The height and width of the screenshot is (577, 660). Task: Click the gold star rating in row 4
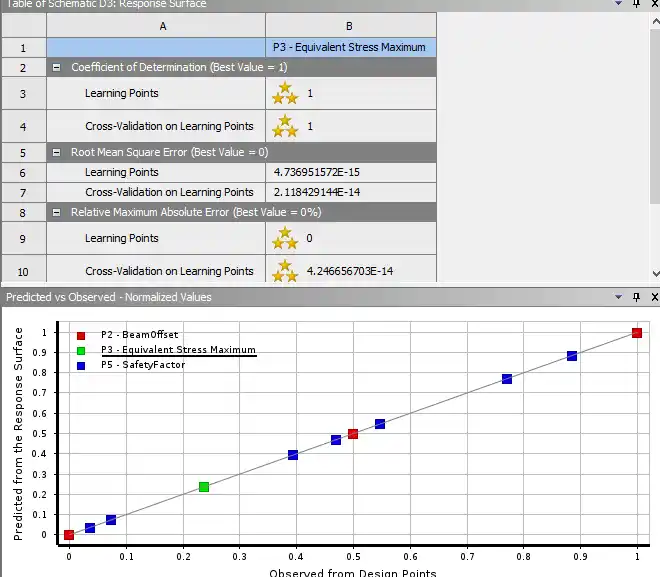pos(285,126)
